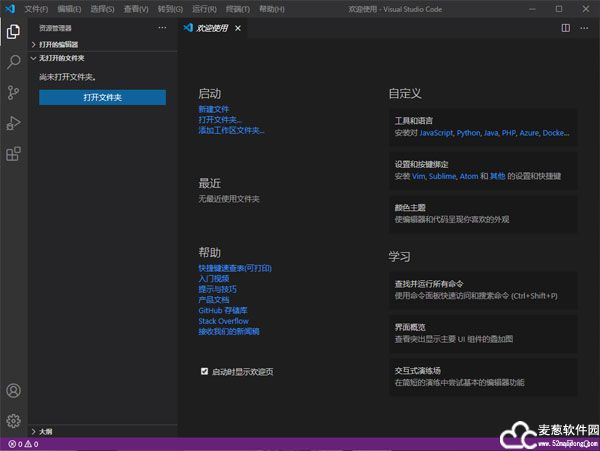Image resolution: width=600 pixels, height=451 pixels.
Task: Click the errors count in status bar
Action: (16, 444)
